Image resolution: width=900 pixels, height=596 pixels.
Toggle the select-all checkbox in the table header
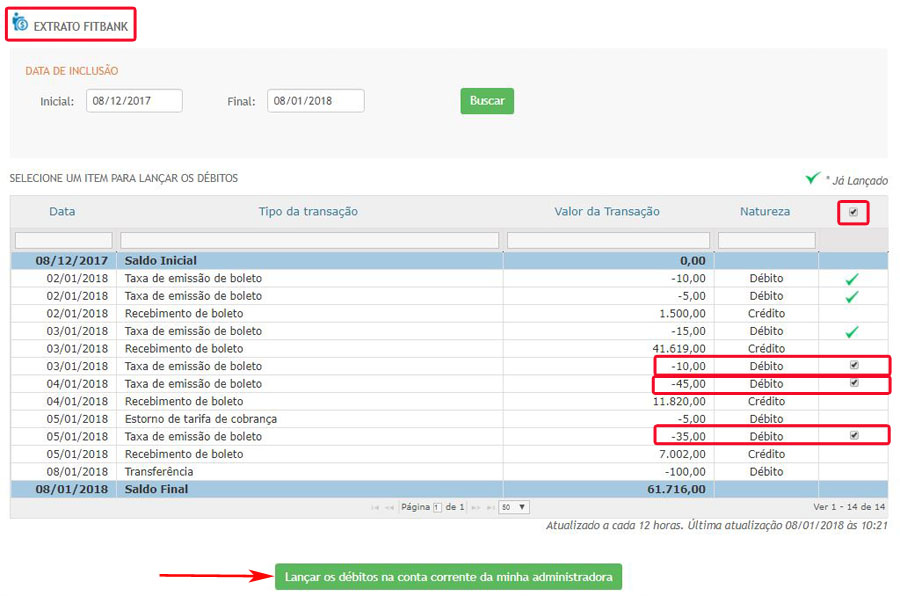coord(853,212)
